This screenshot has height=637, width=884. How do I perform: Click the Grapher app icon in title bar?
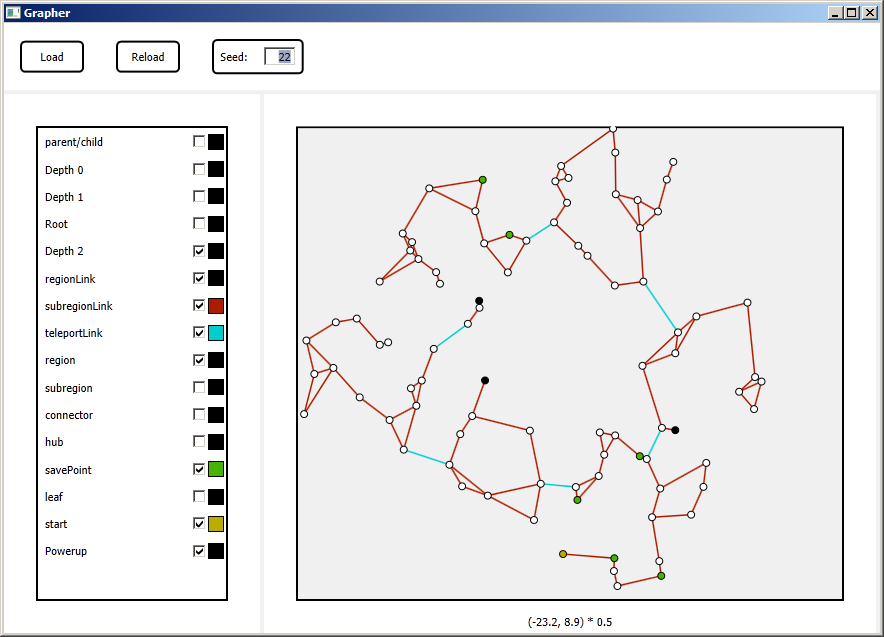[x=12, y=12]
